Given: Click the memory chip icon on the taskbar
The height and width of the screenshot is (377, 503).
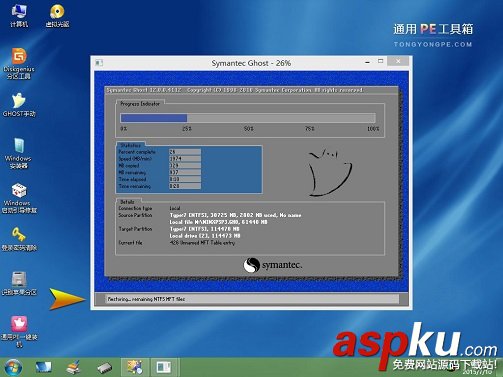Looking at the screenshot, I should pyautogui.click(x=104, y=367).
